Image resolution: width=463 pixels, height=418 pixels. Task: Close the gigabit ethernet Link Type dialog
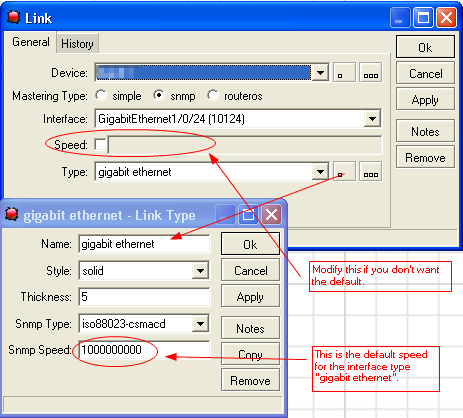tap(271, 214)
